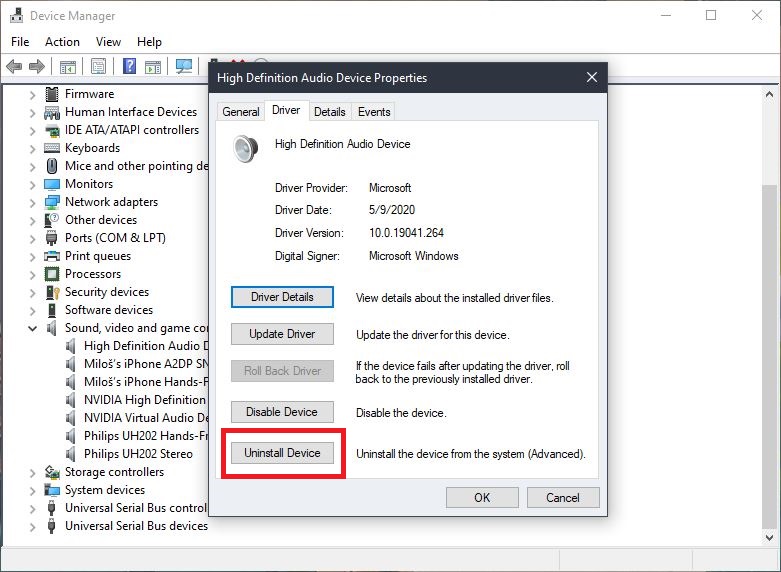This screenshot has height=572, width=781.
Task: Close the Audio Device Properties dialog
Action: pyautogui.click(x=592, y=77)
